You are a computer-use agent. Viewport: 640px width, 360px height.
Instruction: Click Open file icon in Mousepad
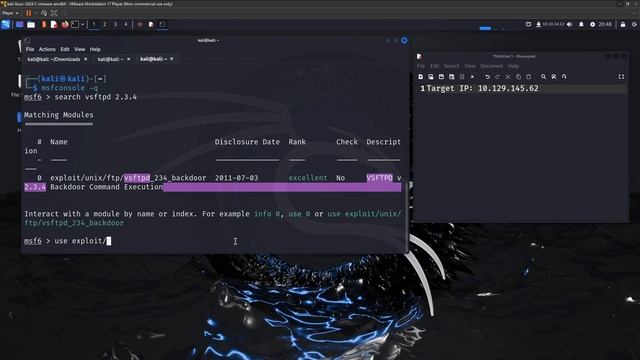tap(431, 77)
